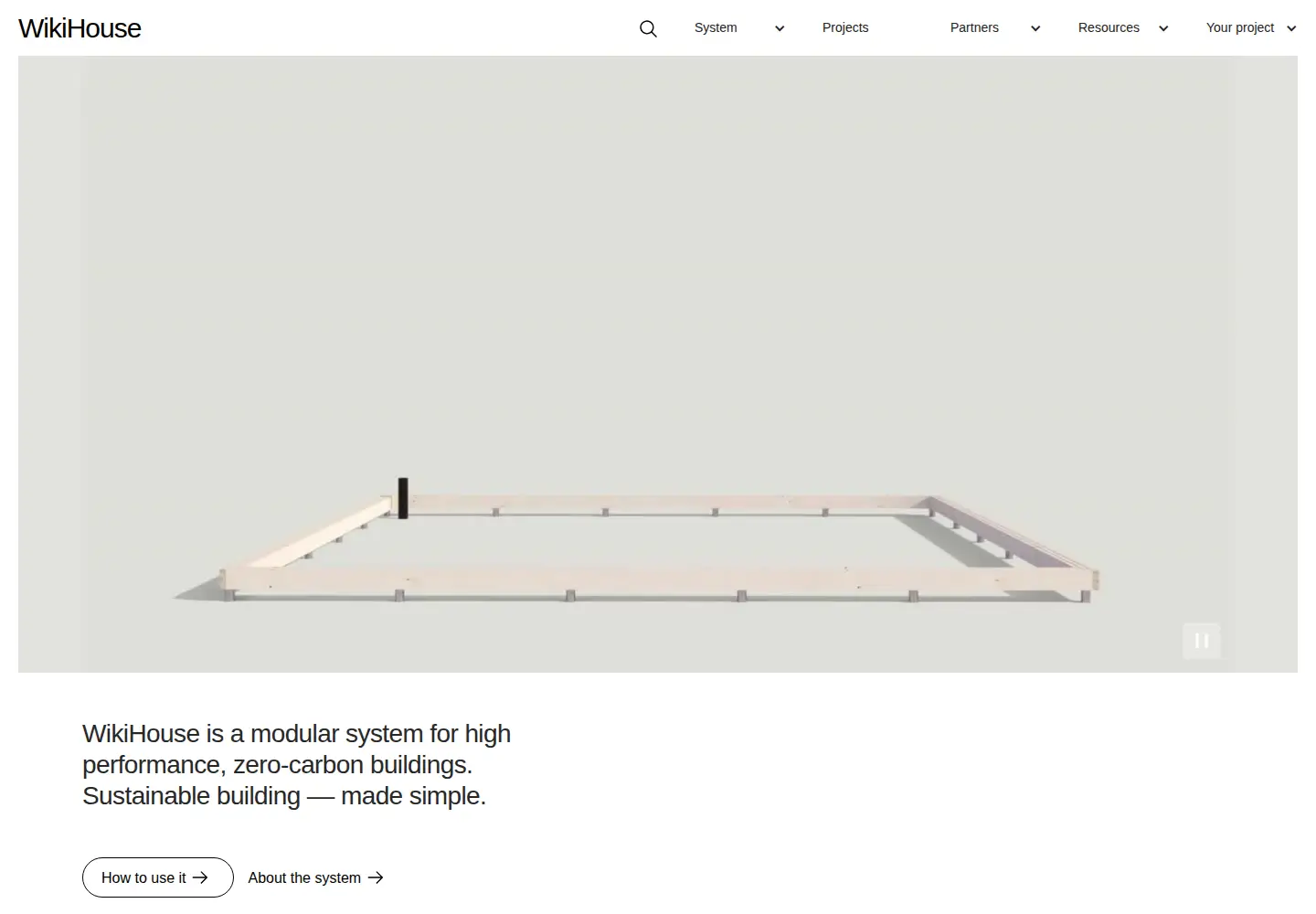Pause the hero animation video
Image resolution: width=1316 pixels, height=914 pixels.
1202,641
